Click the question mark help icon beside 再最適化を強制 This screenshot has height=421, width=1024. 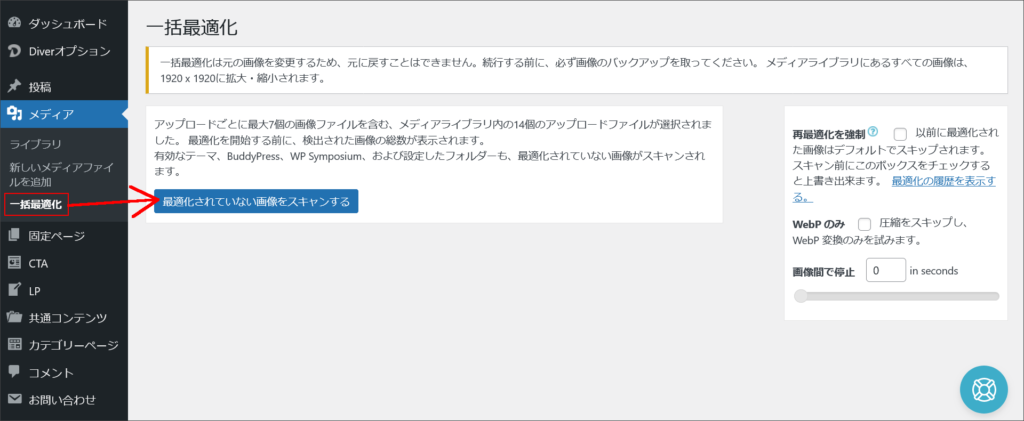pos(874,133)
